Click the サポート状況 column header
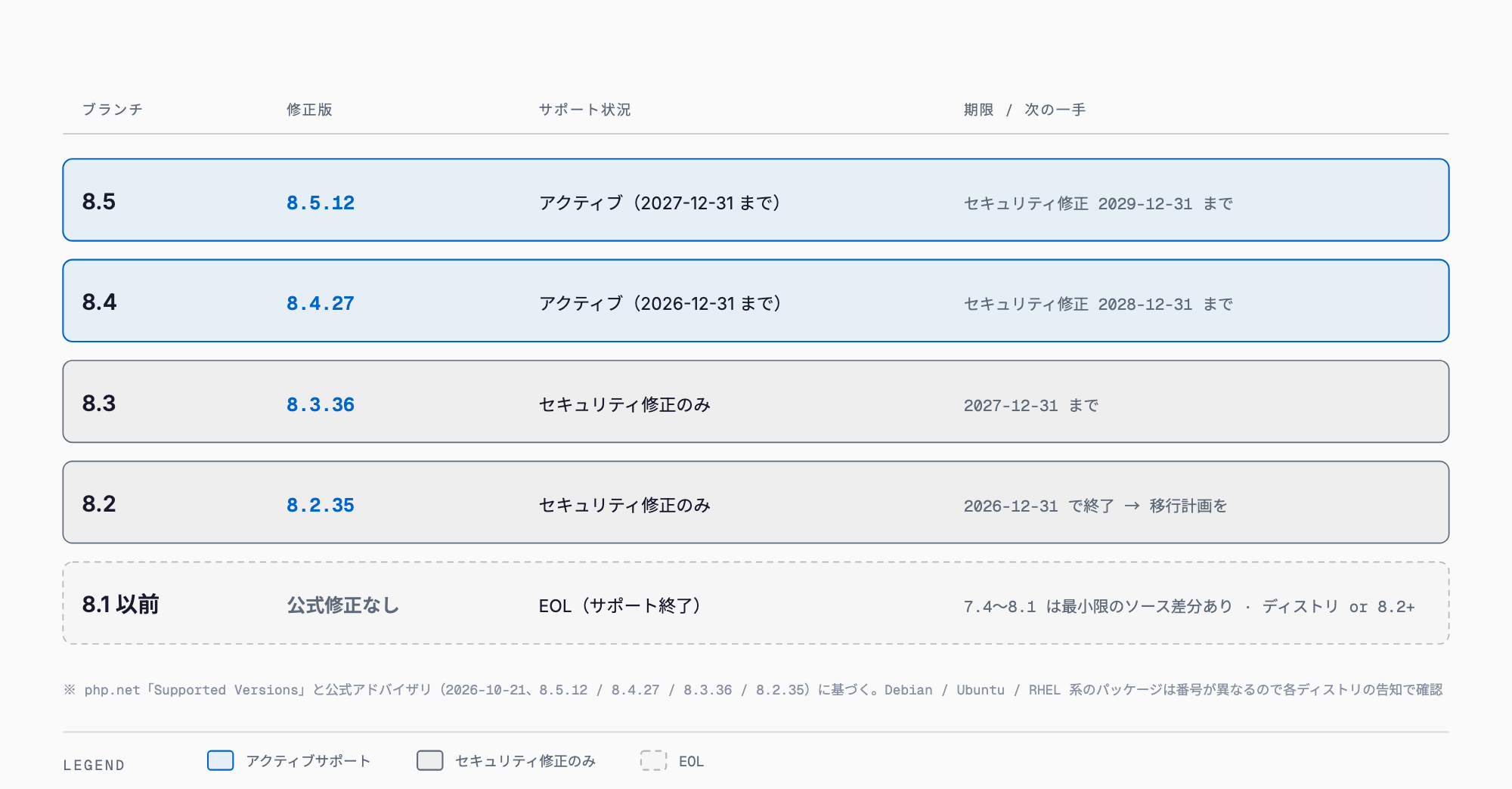The height and width of the screenshot is (789, 1512). (x=584, y=110)
